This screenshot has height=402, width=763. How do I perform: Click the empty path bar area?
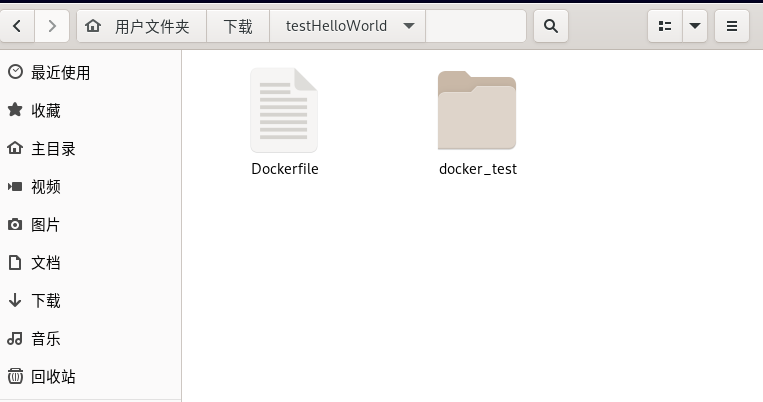pyautogui.click(x=476, y=26)
